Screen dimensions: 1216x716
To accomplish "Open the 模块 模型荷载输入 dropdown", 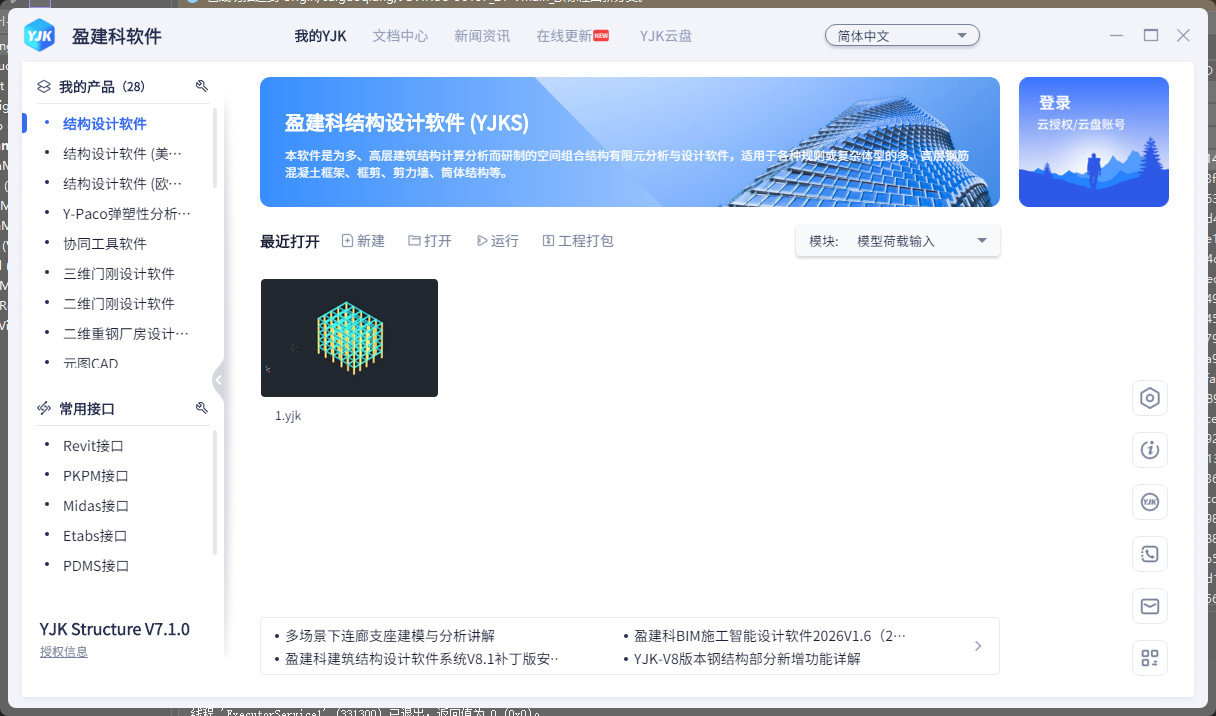I will coord(898,241).
